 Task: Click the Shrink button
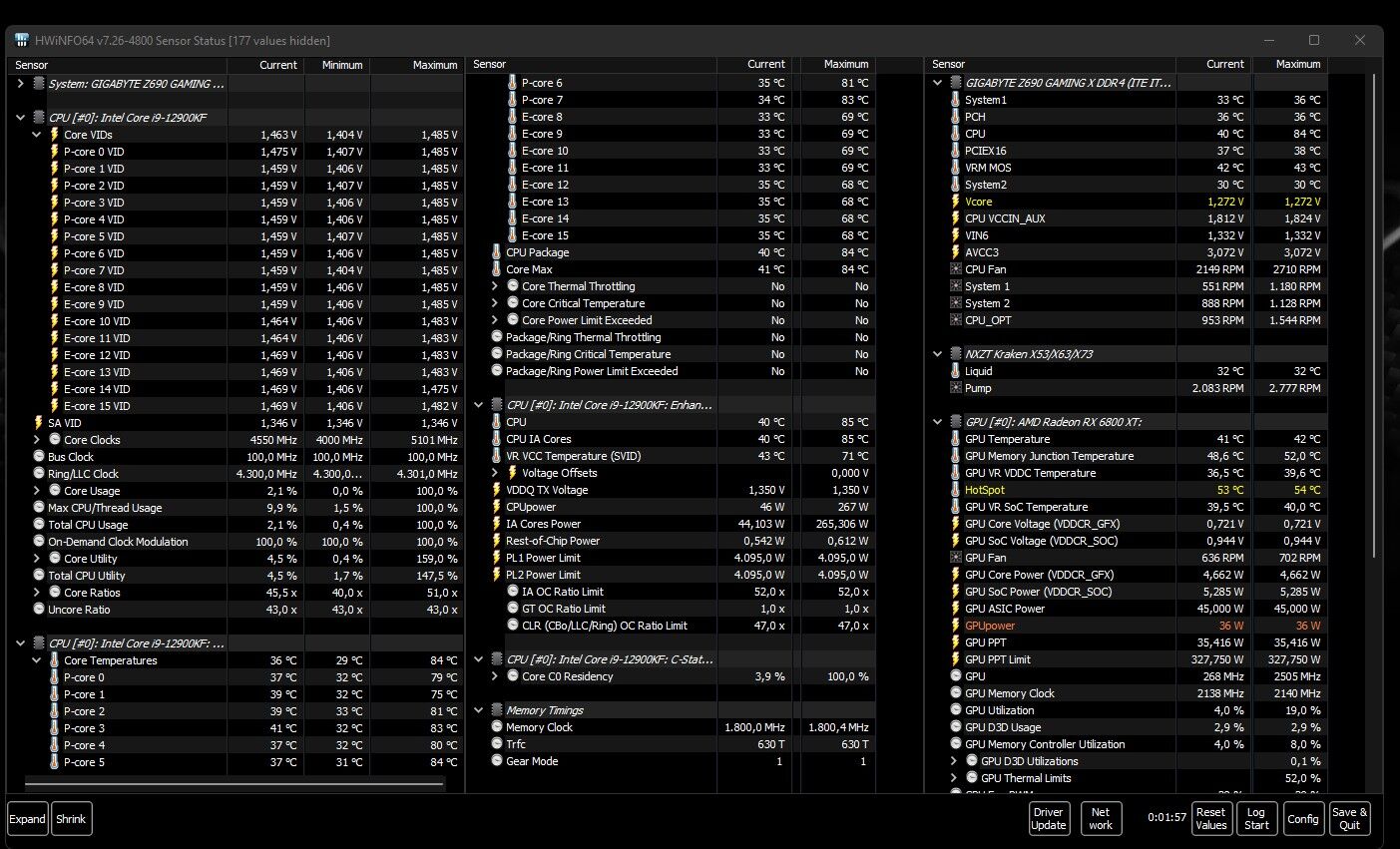click(71, 819)
